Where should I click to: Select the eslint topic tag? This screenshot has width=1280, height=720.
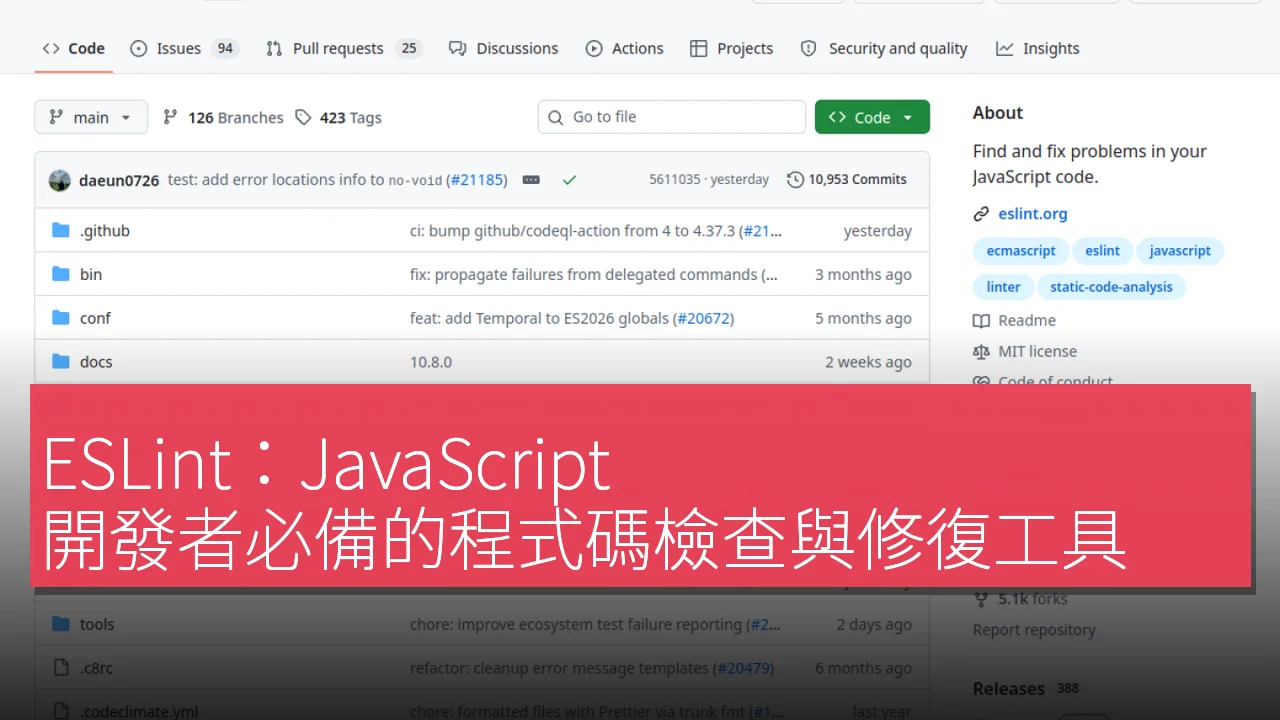tap(1103, 251)
